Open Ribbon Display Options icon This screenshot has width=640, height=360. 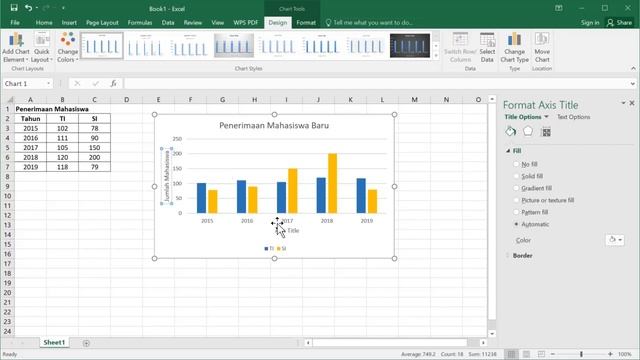pyautogui.click(x=559, y=8)
